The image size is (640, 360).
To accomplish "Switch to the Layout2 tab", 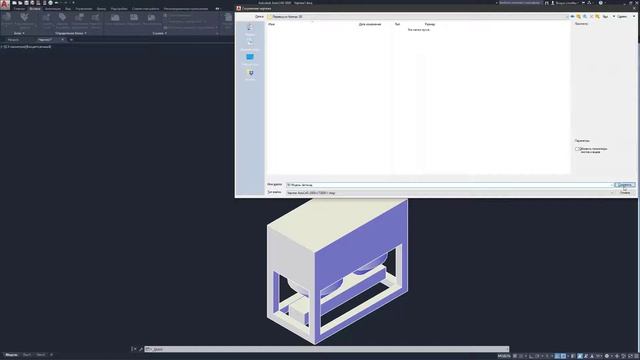I will pyautogui.click(x=41, y=355).
